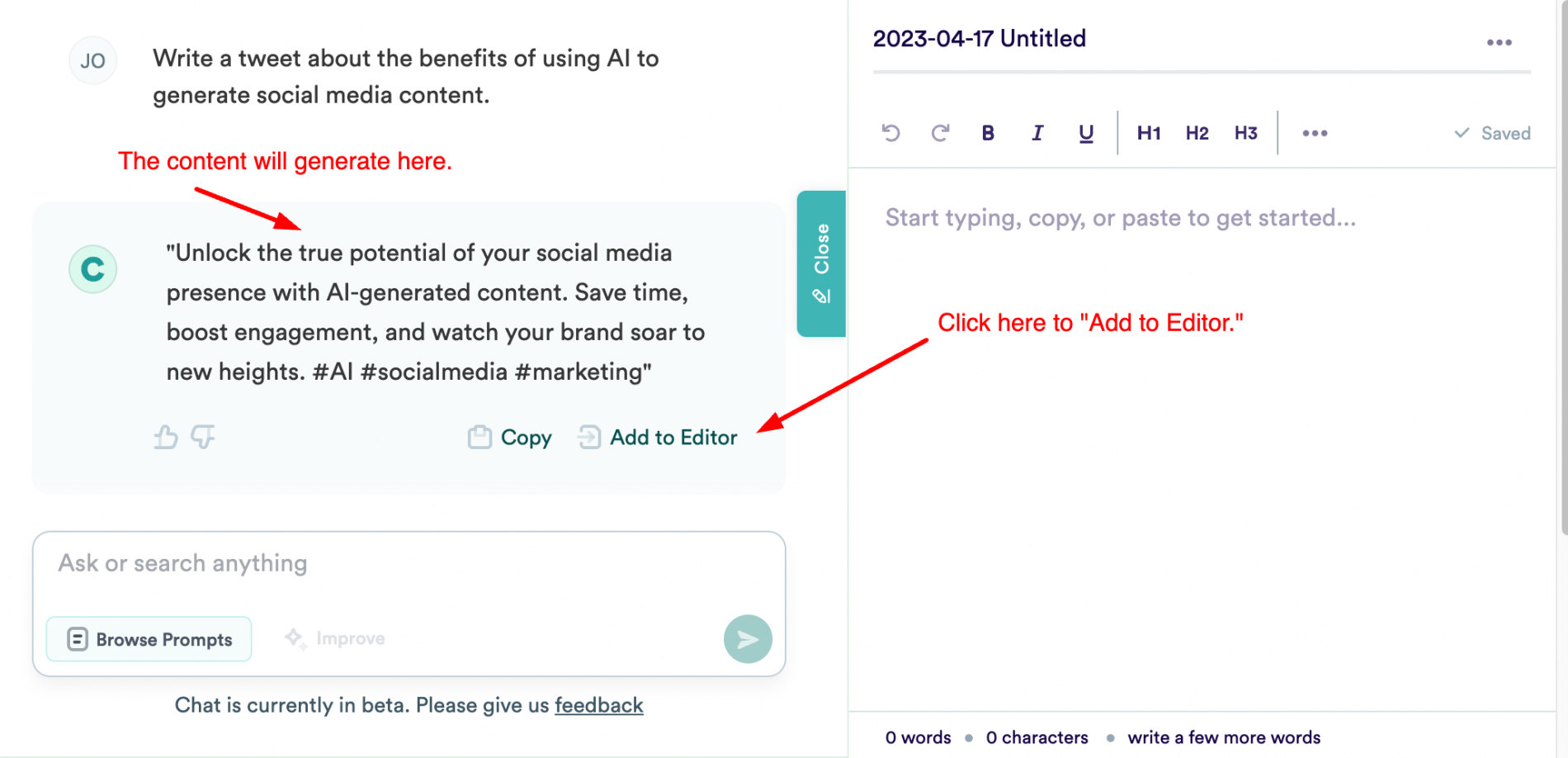The width and height of the screenshot is (1568, 758).
Task: Click the document title 2023-04-17 Untitled
Action: (980, 39)
